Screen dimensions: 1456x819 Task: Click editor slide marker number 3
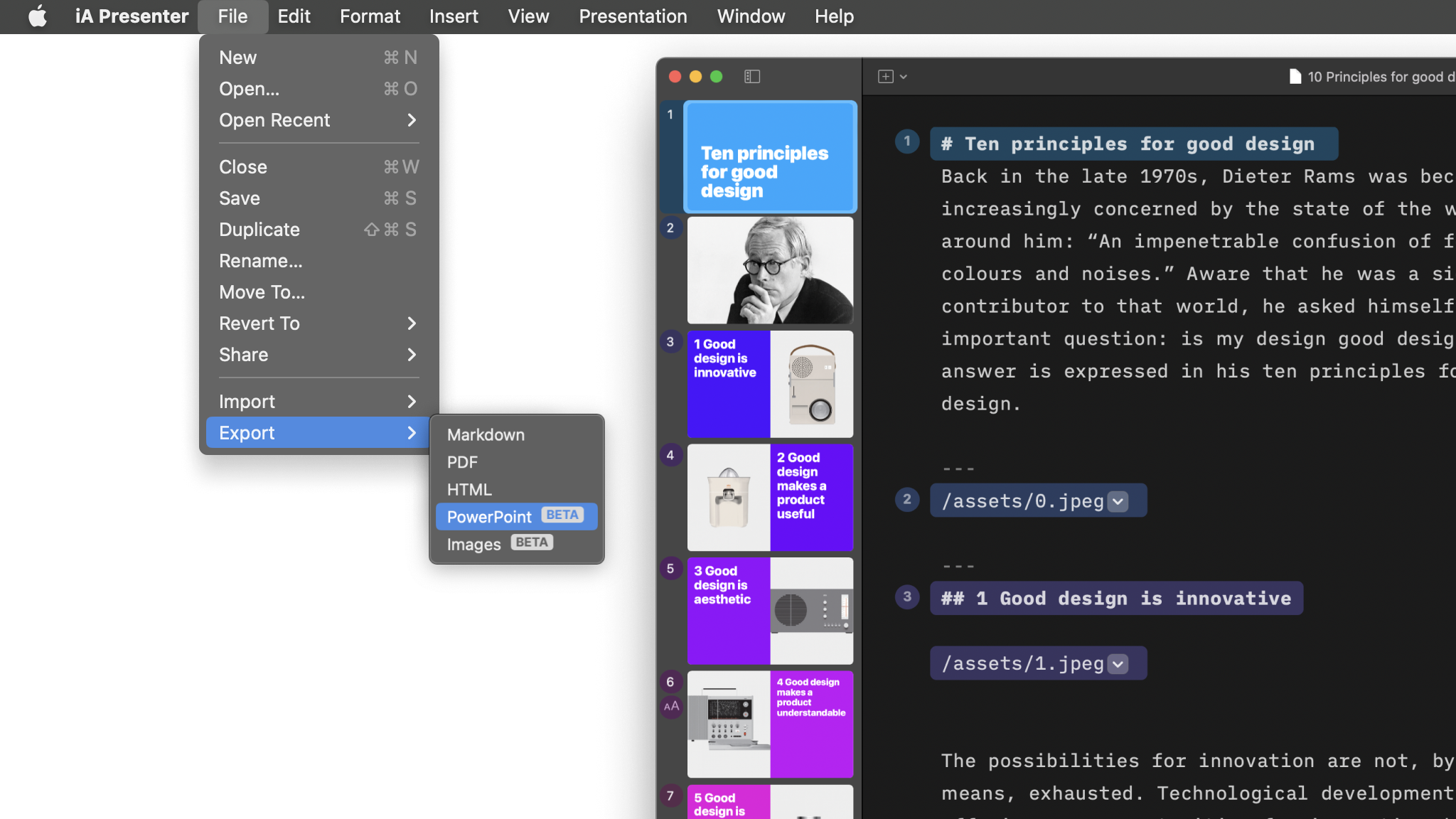click(907, 597)
